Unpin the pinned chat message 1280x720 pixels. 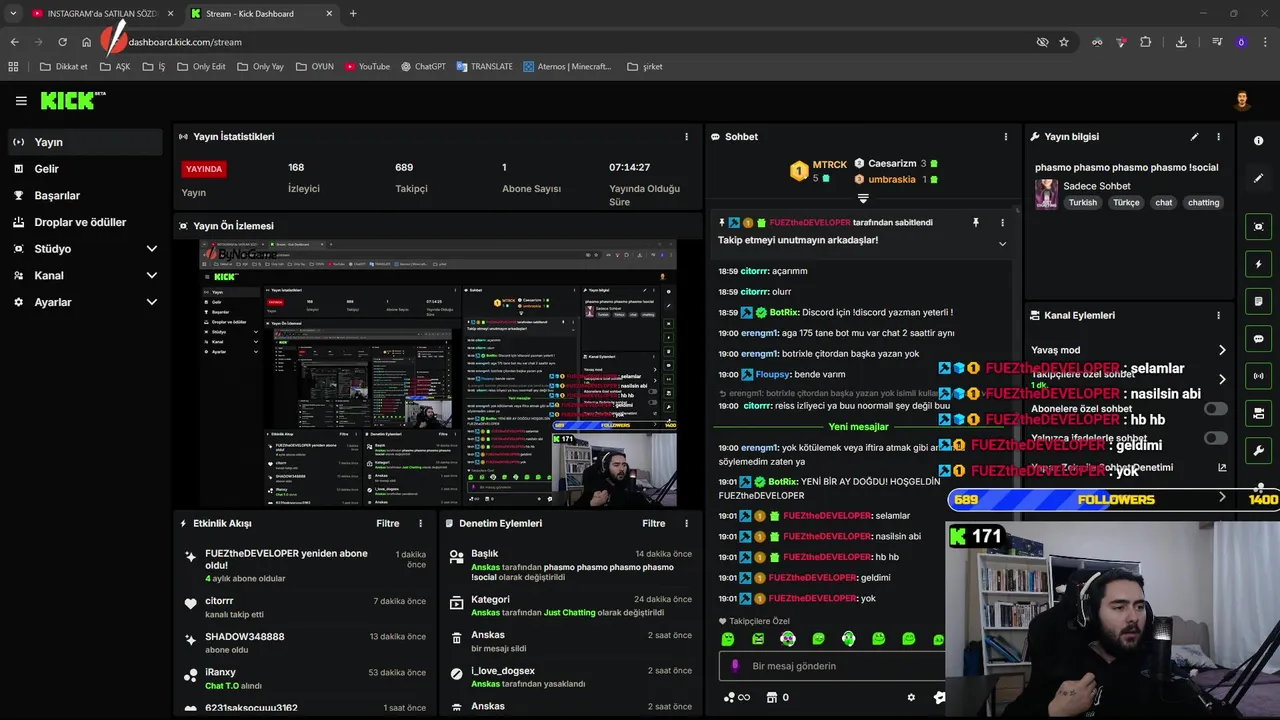[976, 222]
